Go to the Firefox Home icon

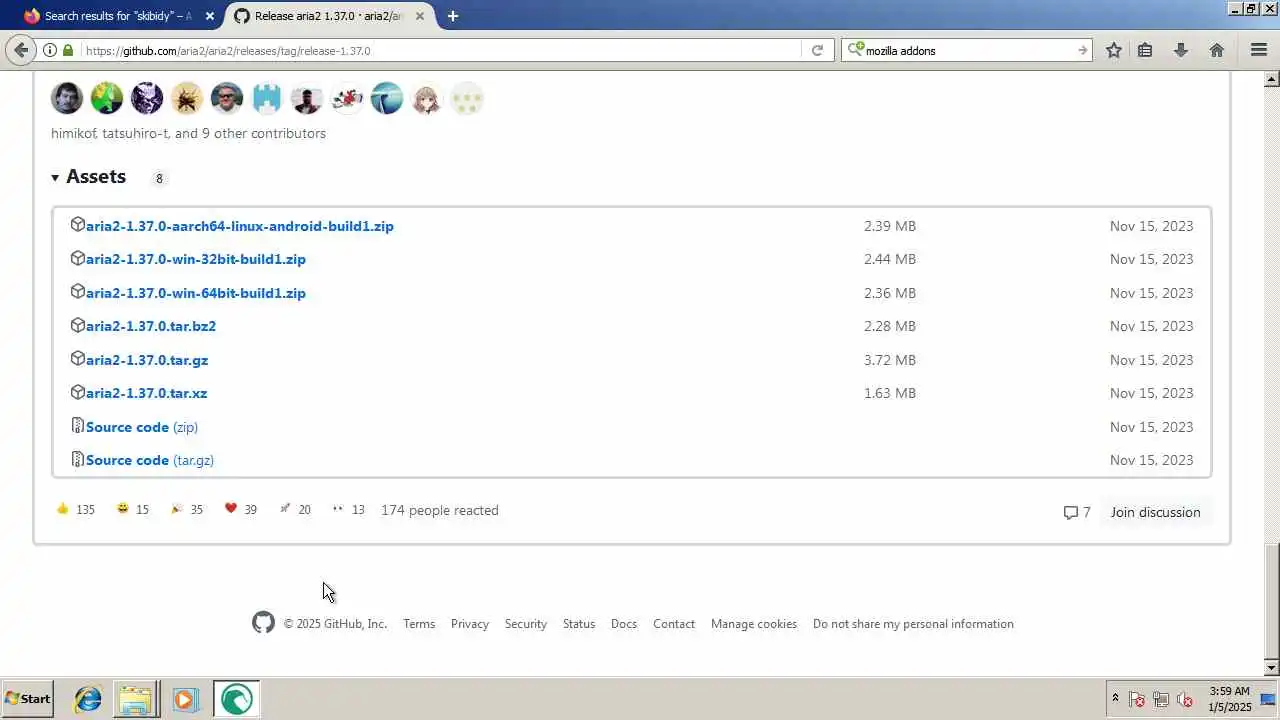[x=1217, y=50]
